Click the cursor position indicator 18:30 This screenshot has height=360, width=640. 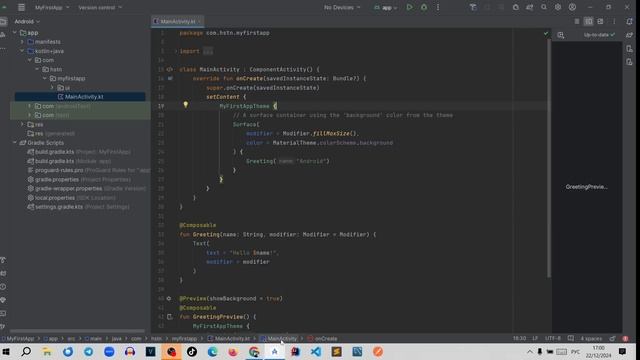tap(519, 338)
